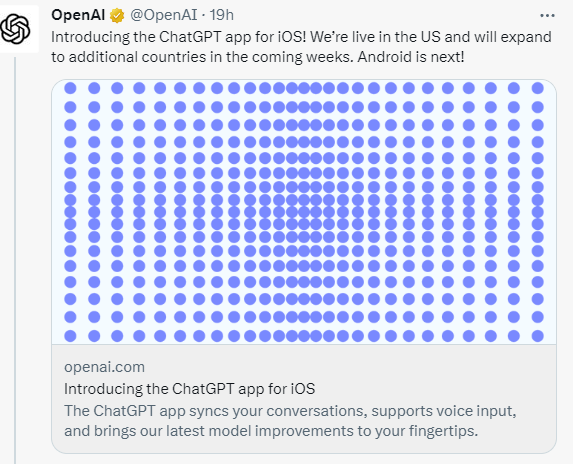Open the openai.com domain label
The width and height of the screenshot is (573, 464).
coord(105,367)
